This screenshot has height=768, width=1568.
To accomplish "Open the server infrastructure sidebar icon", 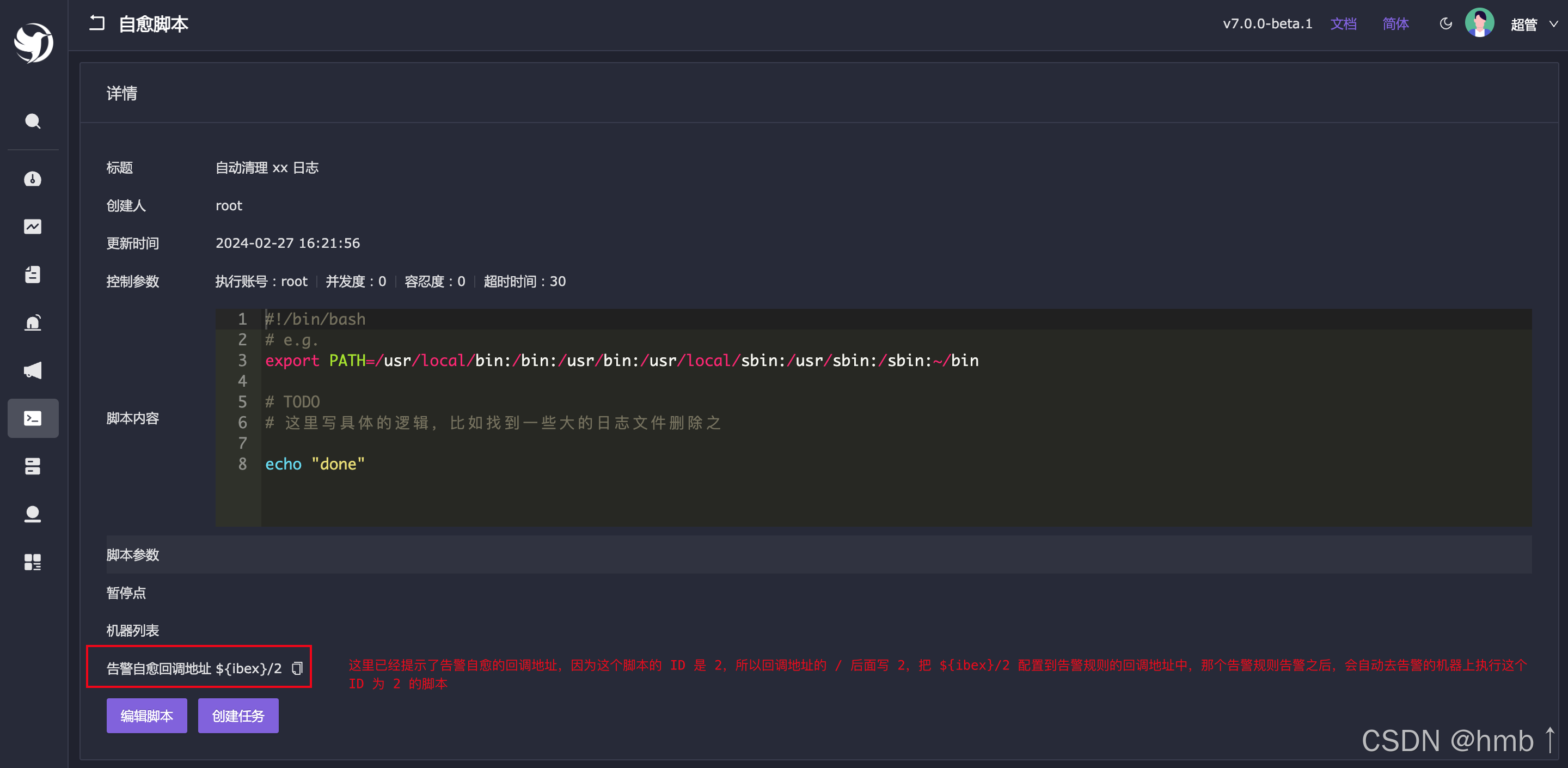I will pyautogui.click(x=33, y=467).
